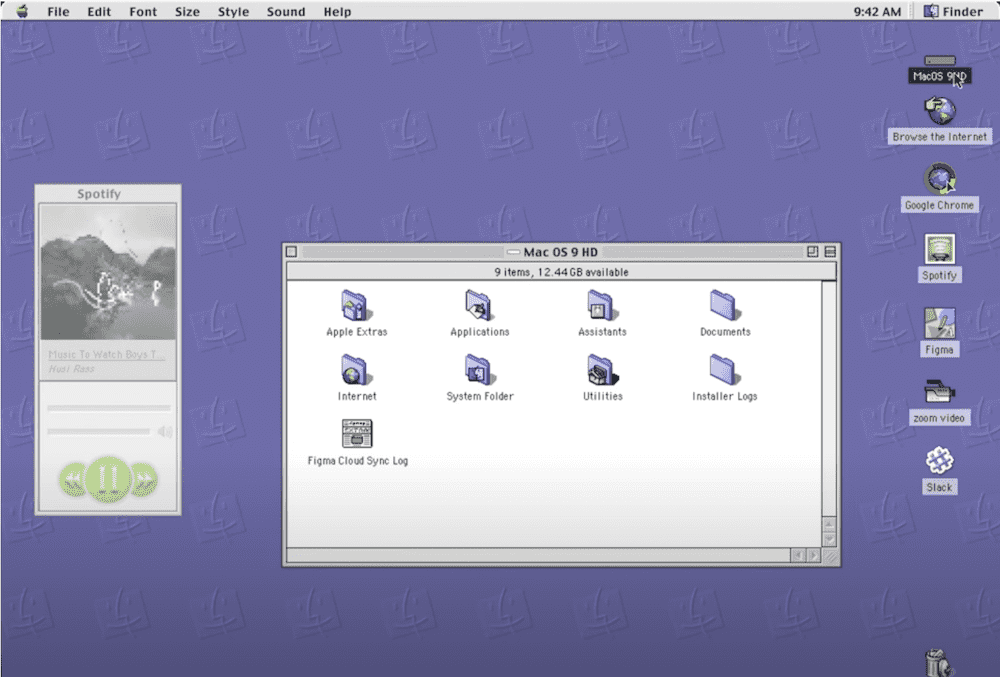Skip to next track in Spotify widget
Image resolution: width=1000 pixels, height=677 pixels.
tap(145, 479)
